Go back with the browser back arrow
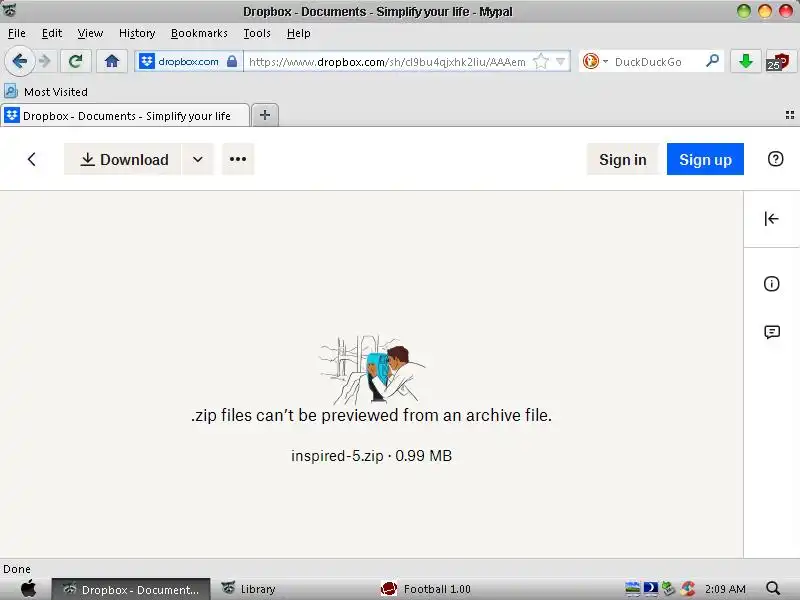Viewport: 800px width, 600px height. pos(20,62)
